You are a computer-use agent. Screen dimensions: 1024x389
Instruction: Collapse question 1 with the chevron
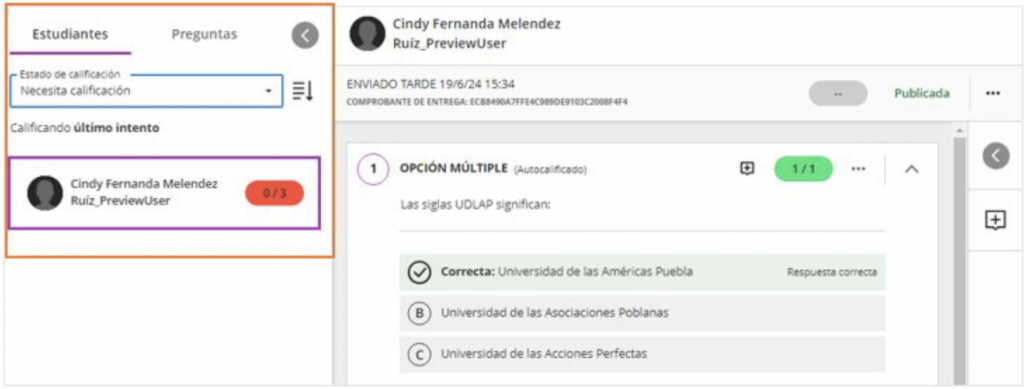(x=912, y=169)
